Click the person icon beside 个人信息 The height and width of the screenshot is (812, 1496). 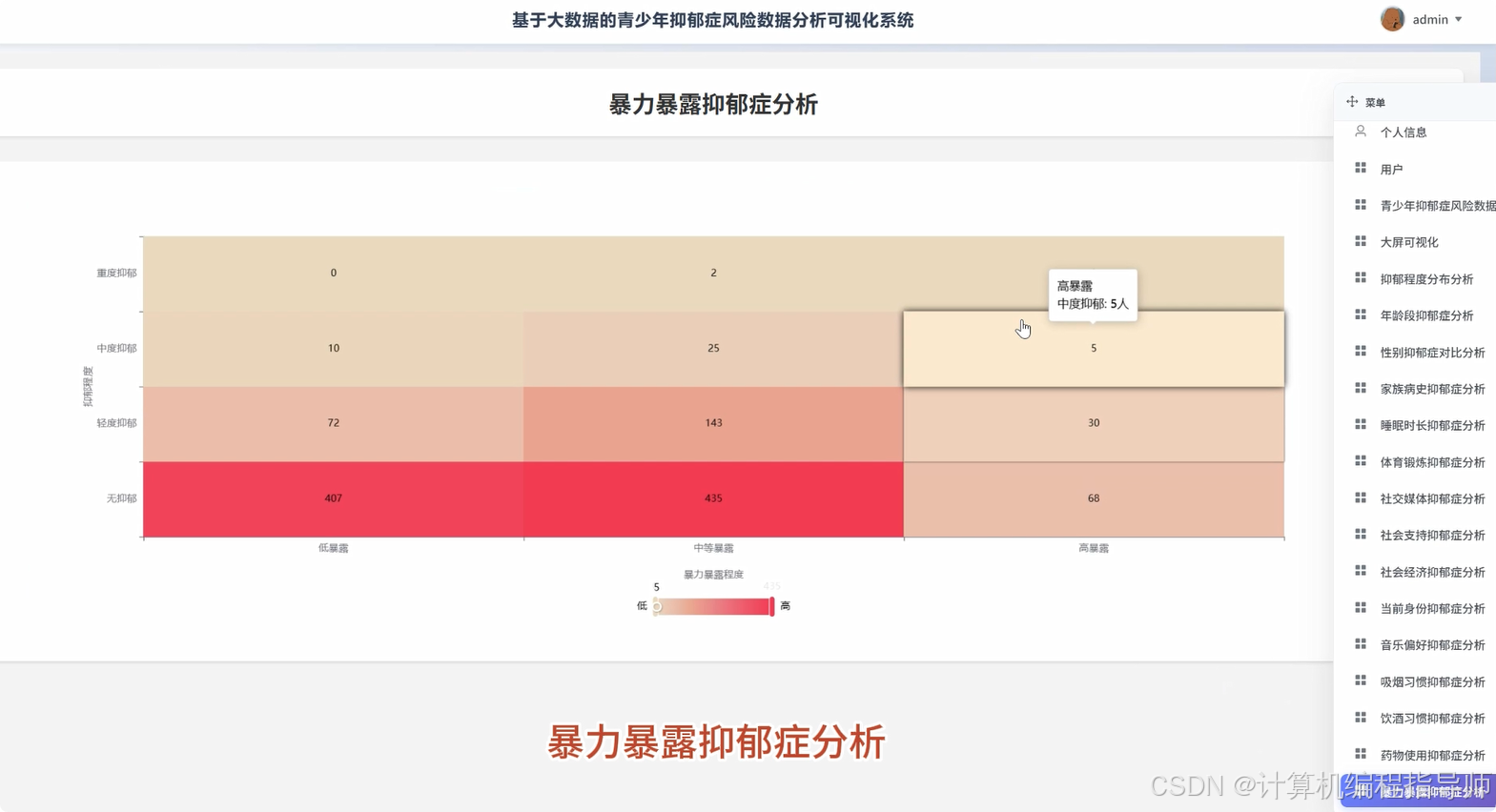[1361, 132]
